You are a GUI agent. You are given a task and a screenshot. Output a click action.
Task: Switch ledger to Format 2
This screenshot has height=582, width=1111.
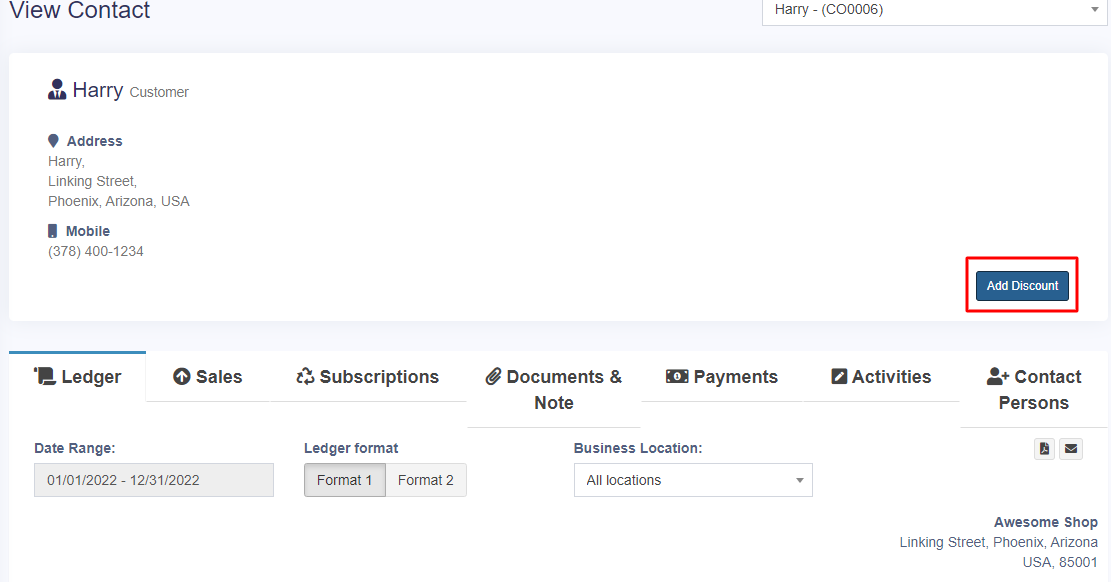425,480
